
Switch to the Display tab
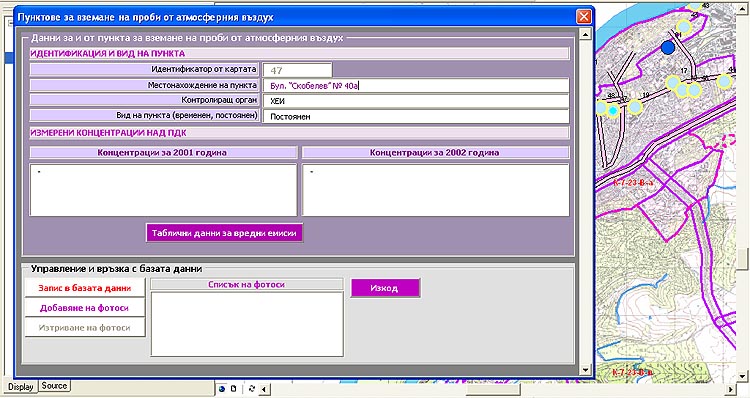(21, 387)
